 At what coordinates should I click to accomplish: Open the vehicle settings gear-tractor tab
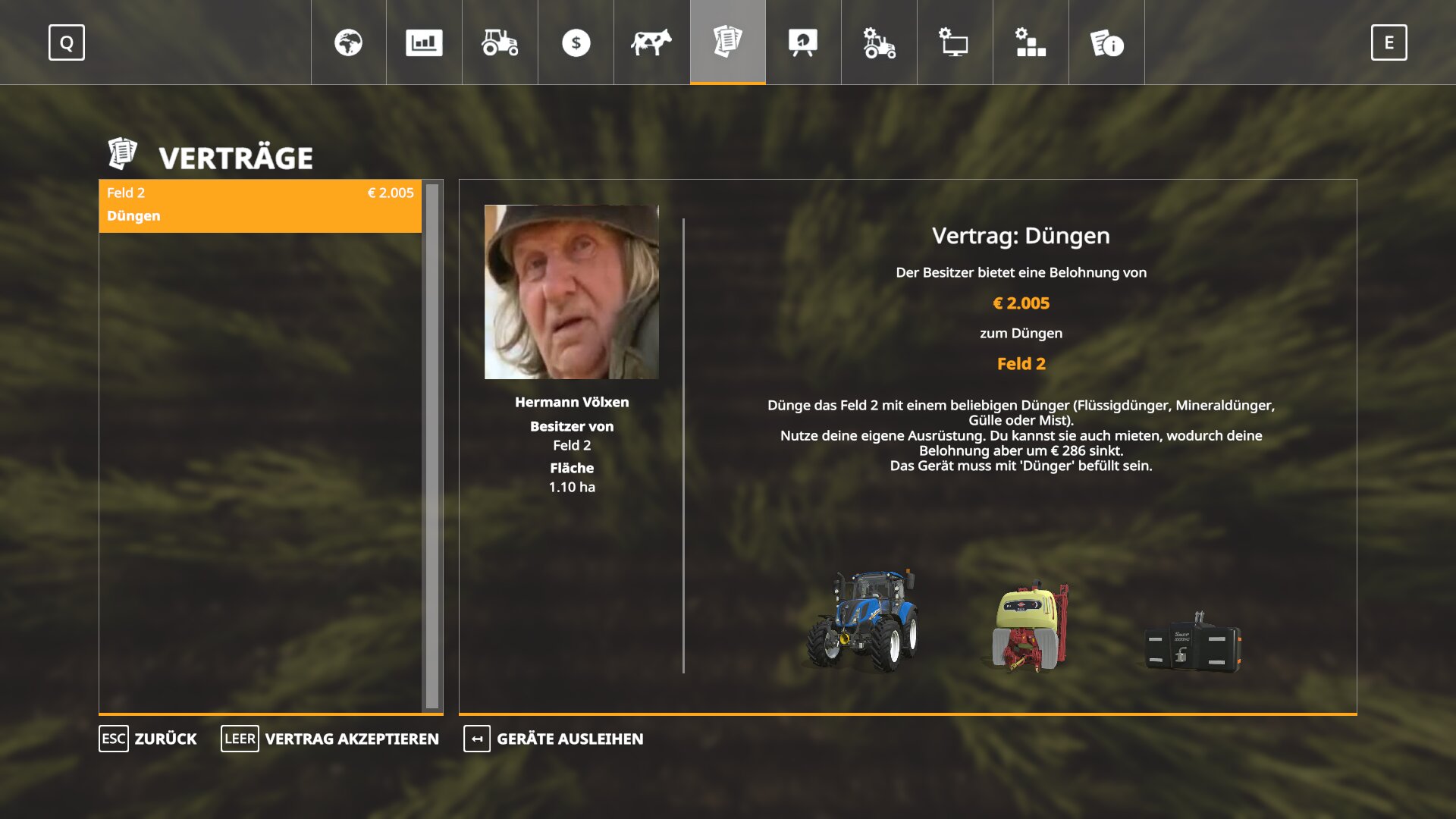point(879,42)
